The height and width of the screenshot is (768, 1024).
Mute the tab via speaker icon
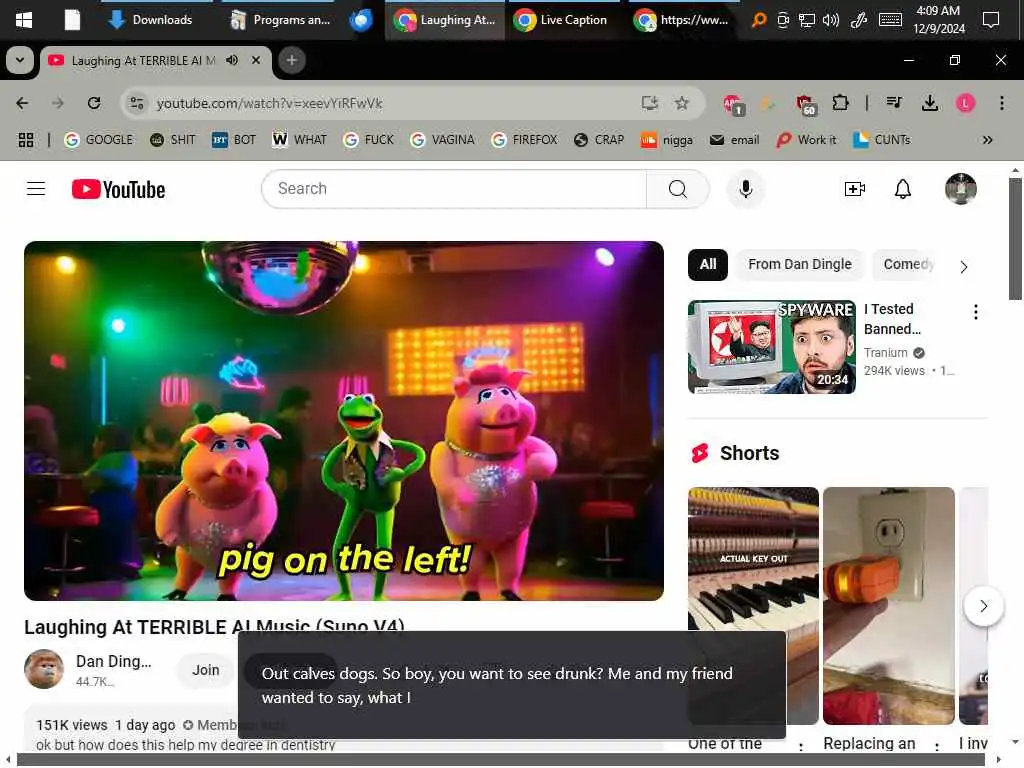point(232,60)
